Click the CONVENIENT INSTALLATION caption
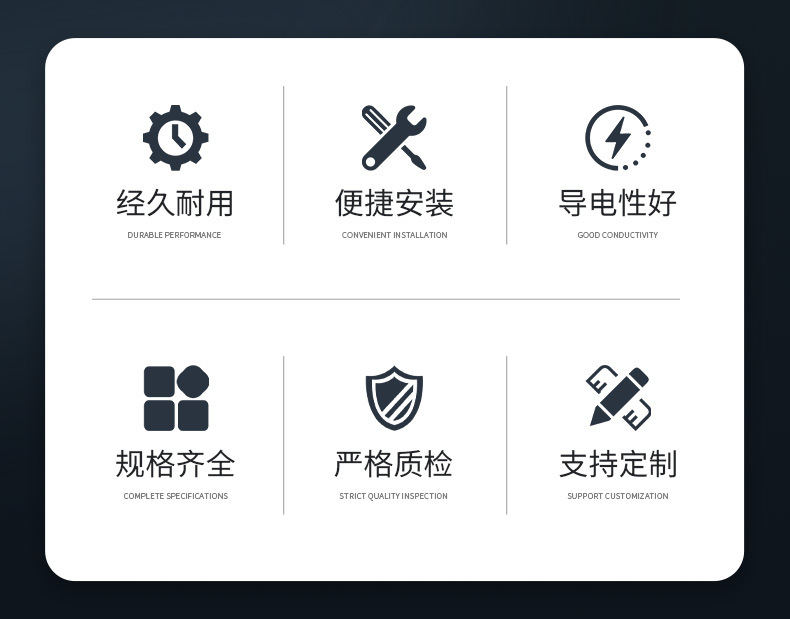The image size is (790, 619). (x=394, y=235)
